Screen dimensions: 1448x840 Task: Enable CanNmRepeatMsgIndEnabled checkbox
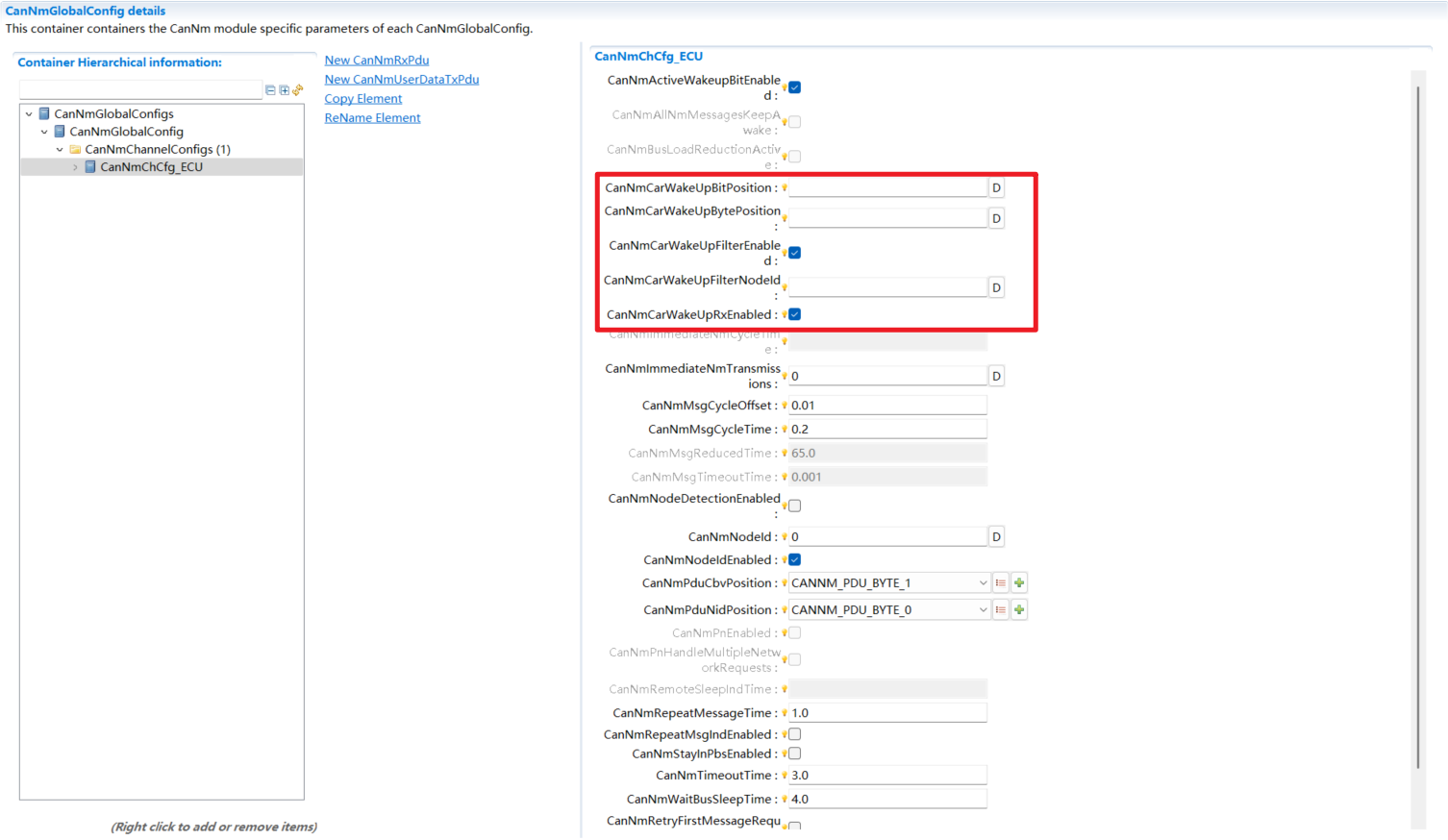[x=795, y=735]
